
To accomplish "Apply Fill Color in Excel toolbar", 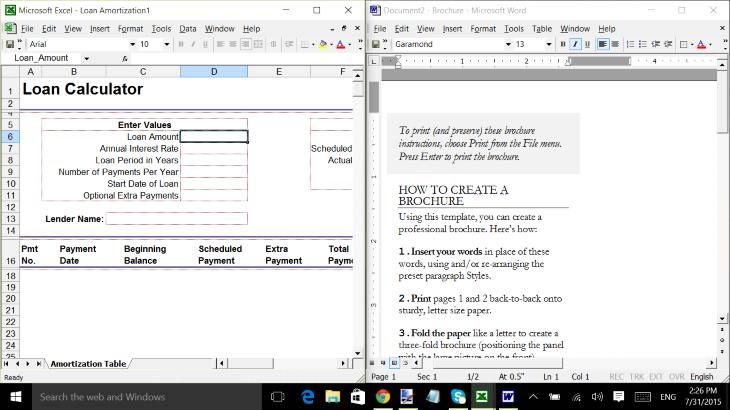I will coord(323,44).
